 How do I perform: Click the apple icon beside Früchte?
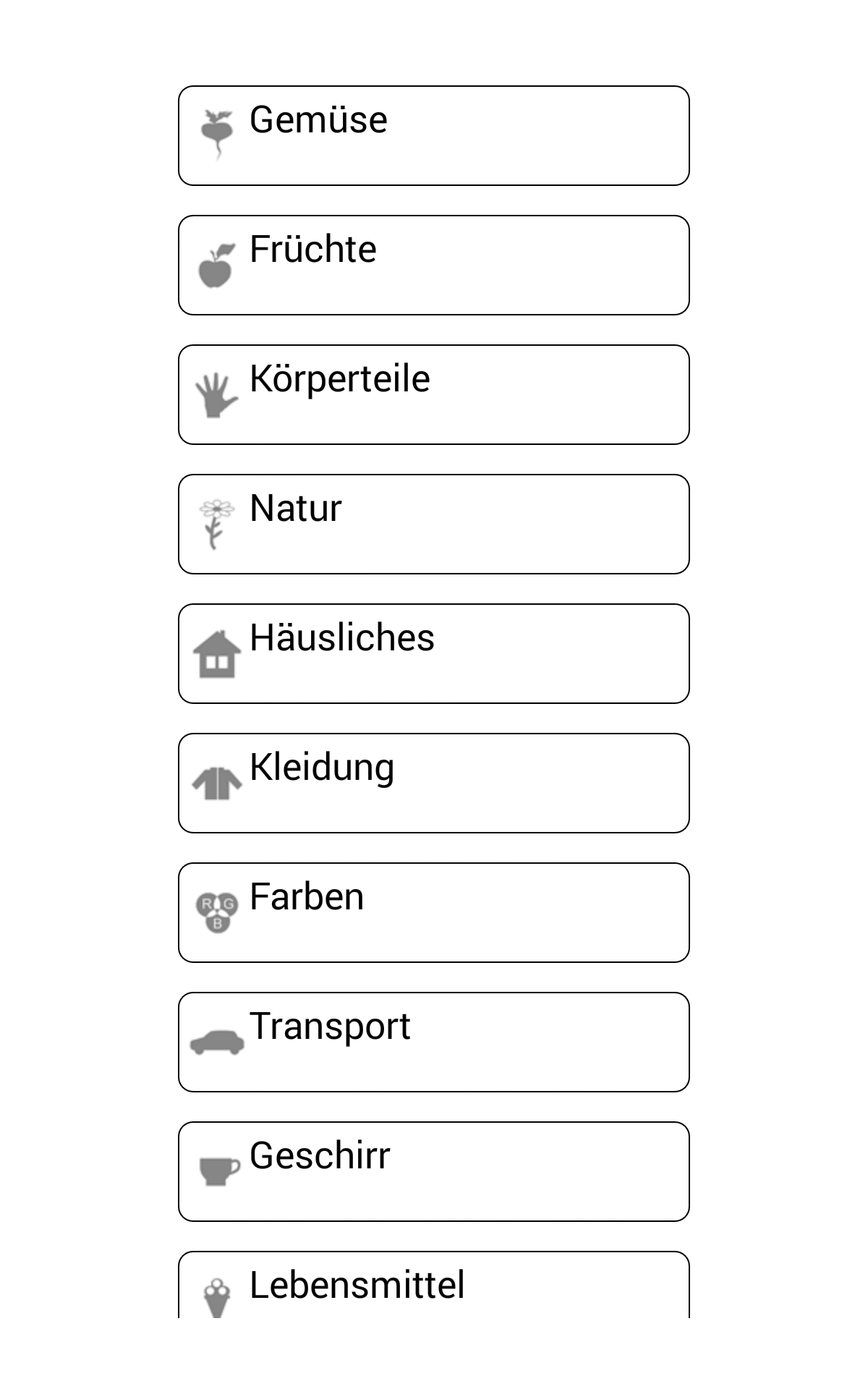(217, 266)
